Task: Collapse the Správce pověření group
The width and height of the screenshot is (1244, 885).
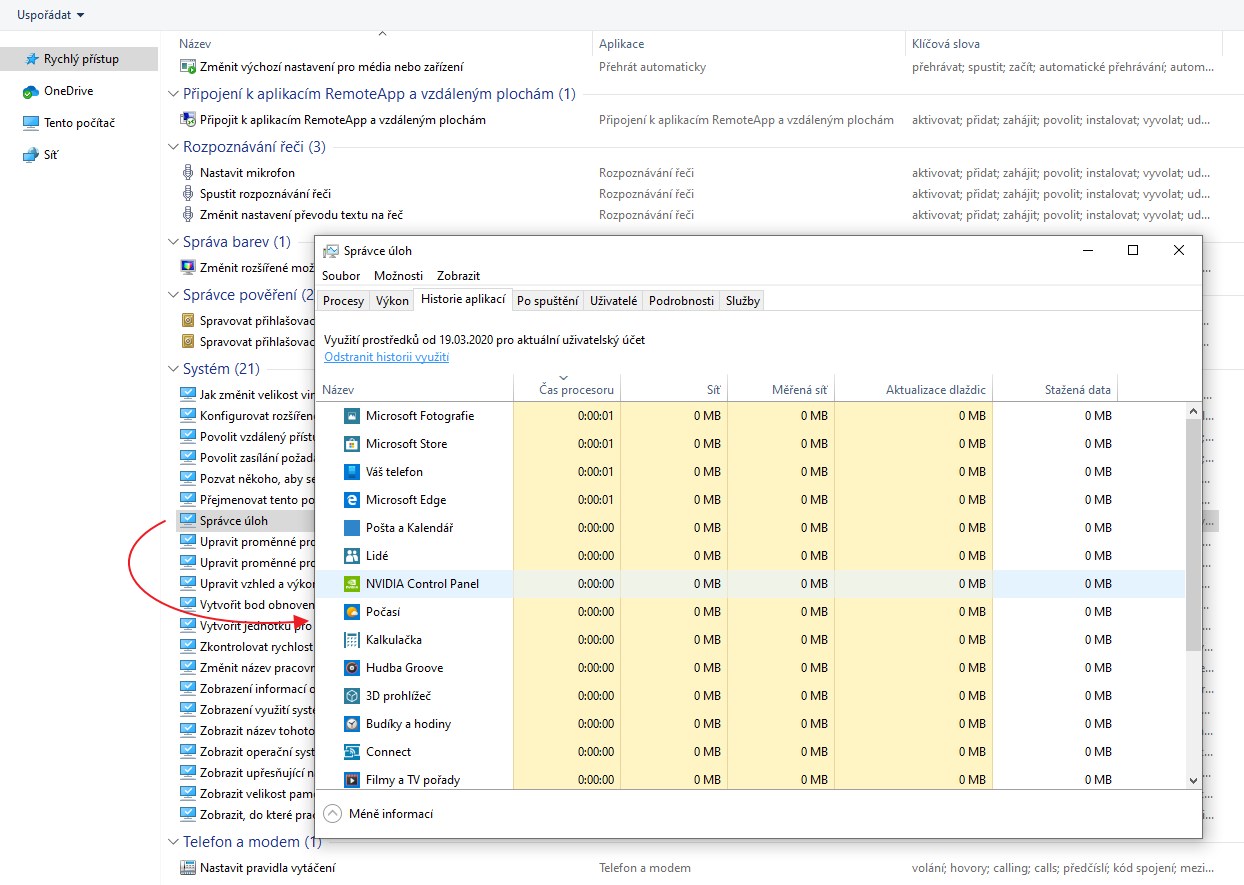Action: pos(173,295)
